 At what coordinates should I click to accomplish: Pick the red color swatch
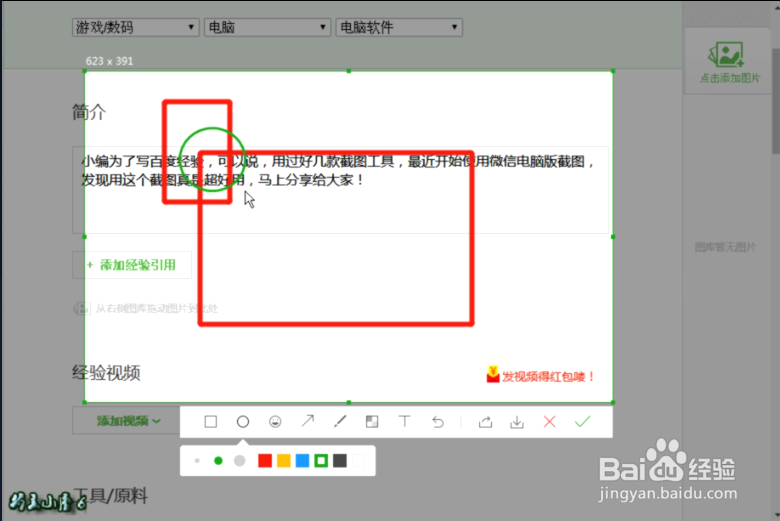point(265,461)
